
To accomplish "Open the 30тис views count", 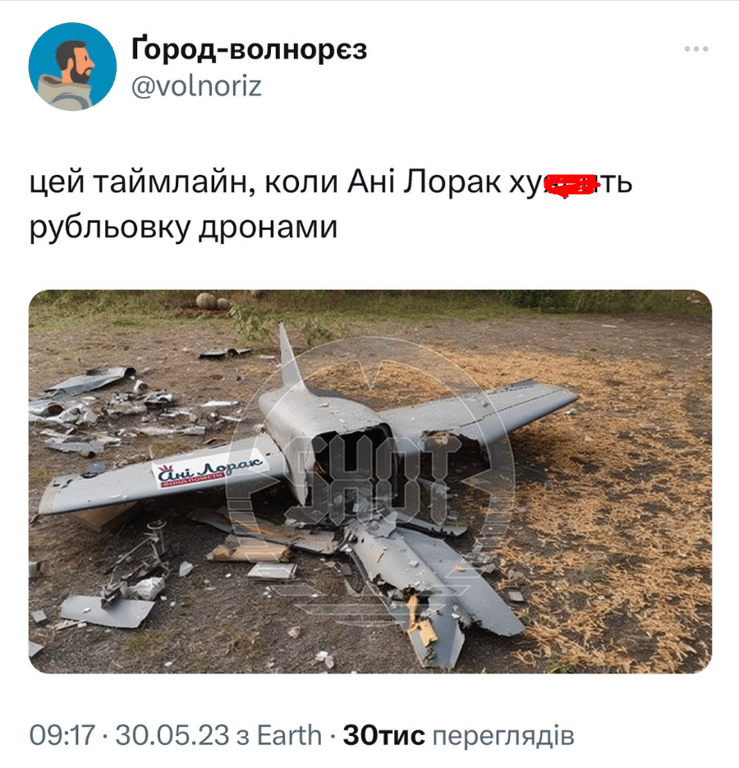I will pos(384,735).
